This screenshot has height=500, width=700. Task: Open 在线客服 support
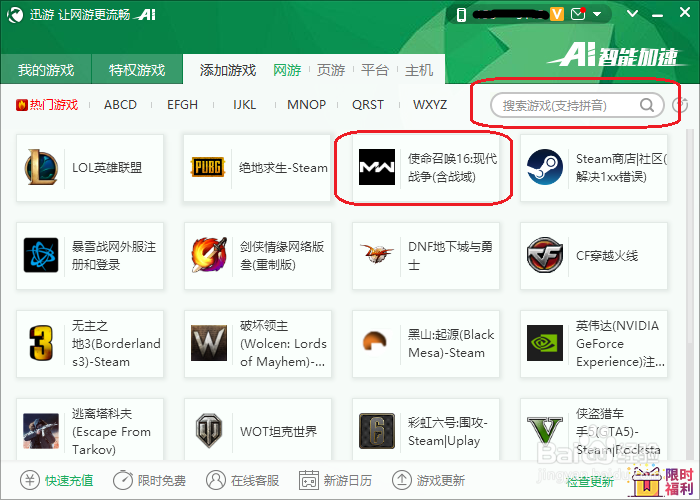tap(242, 480)
